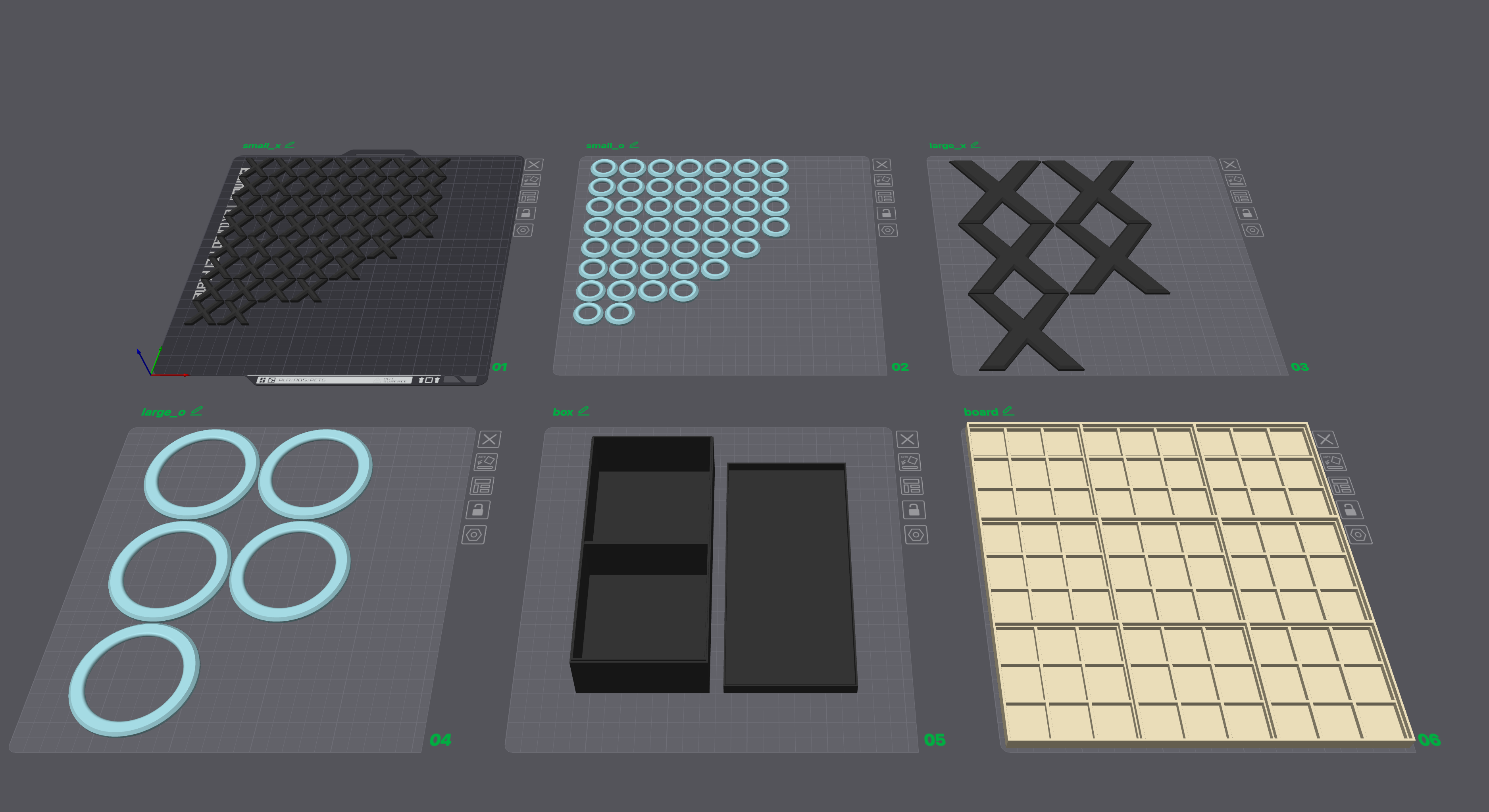
Task: Auto-orient objects on the board plate
Action: coord(1333,462)
